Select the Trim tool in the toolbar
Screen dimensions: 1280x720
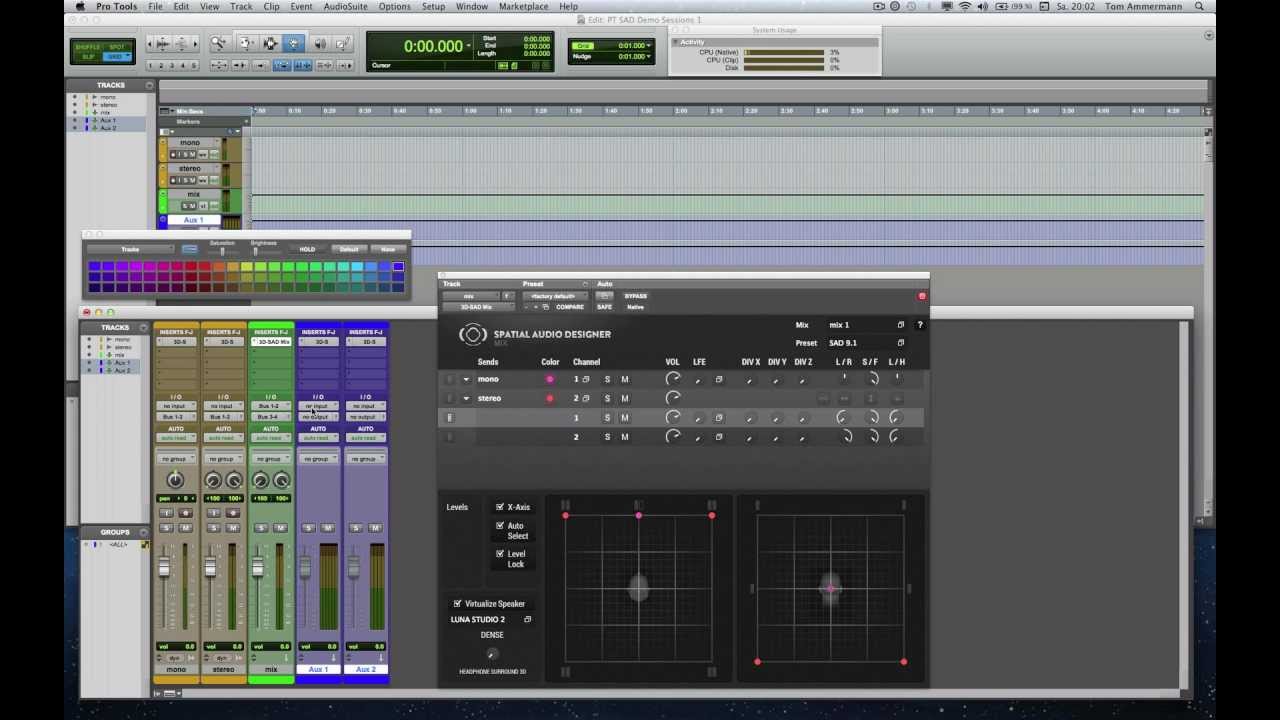[x=245, y=44]
